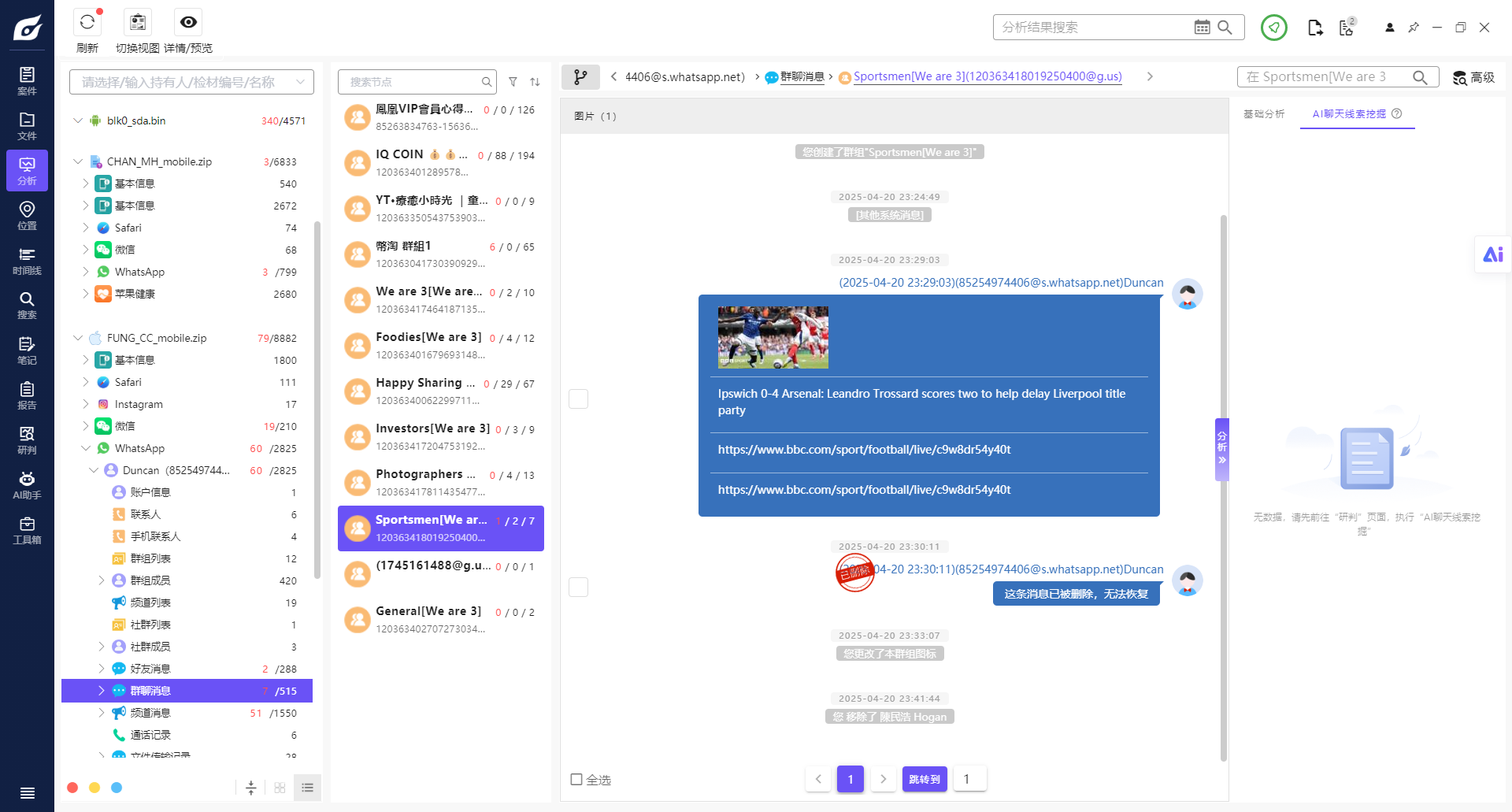
Task: Open the calendar date picker in search box
Action: pyautogui.click(x=1202, y=27)
